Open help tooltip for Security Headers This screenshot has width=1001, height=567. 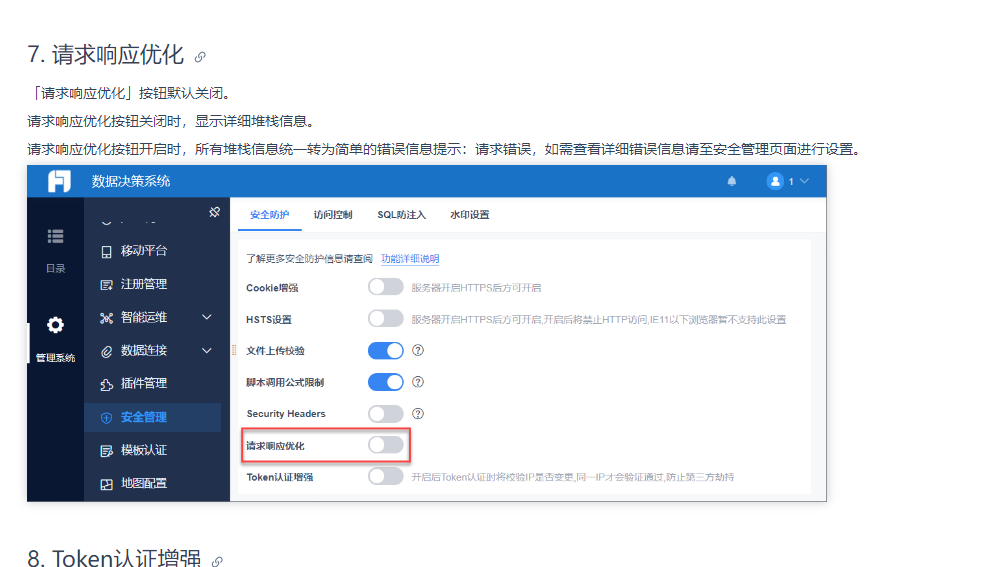click(x=418, y=414)
